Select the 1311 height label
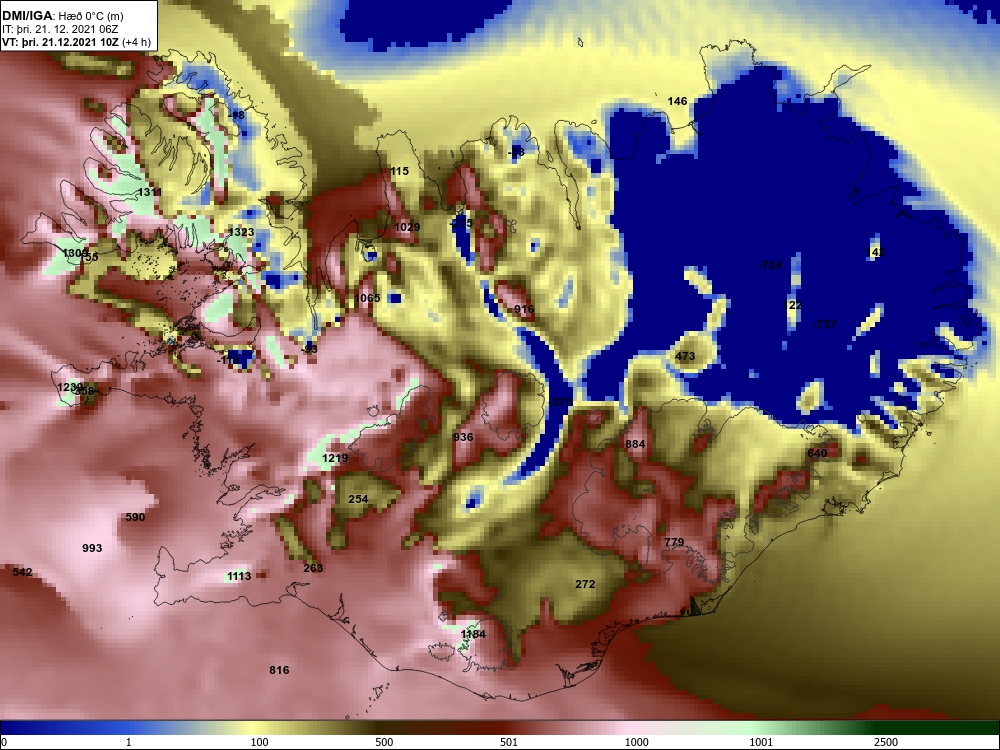 point(150,192)
